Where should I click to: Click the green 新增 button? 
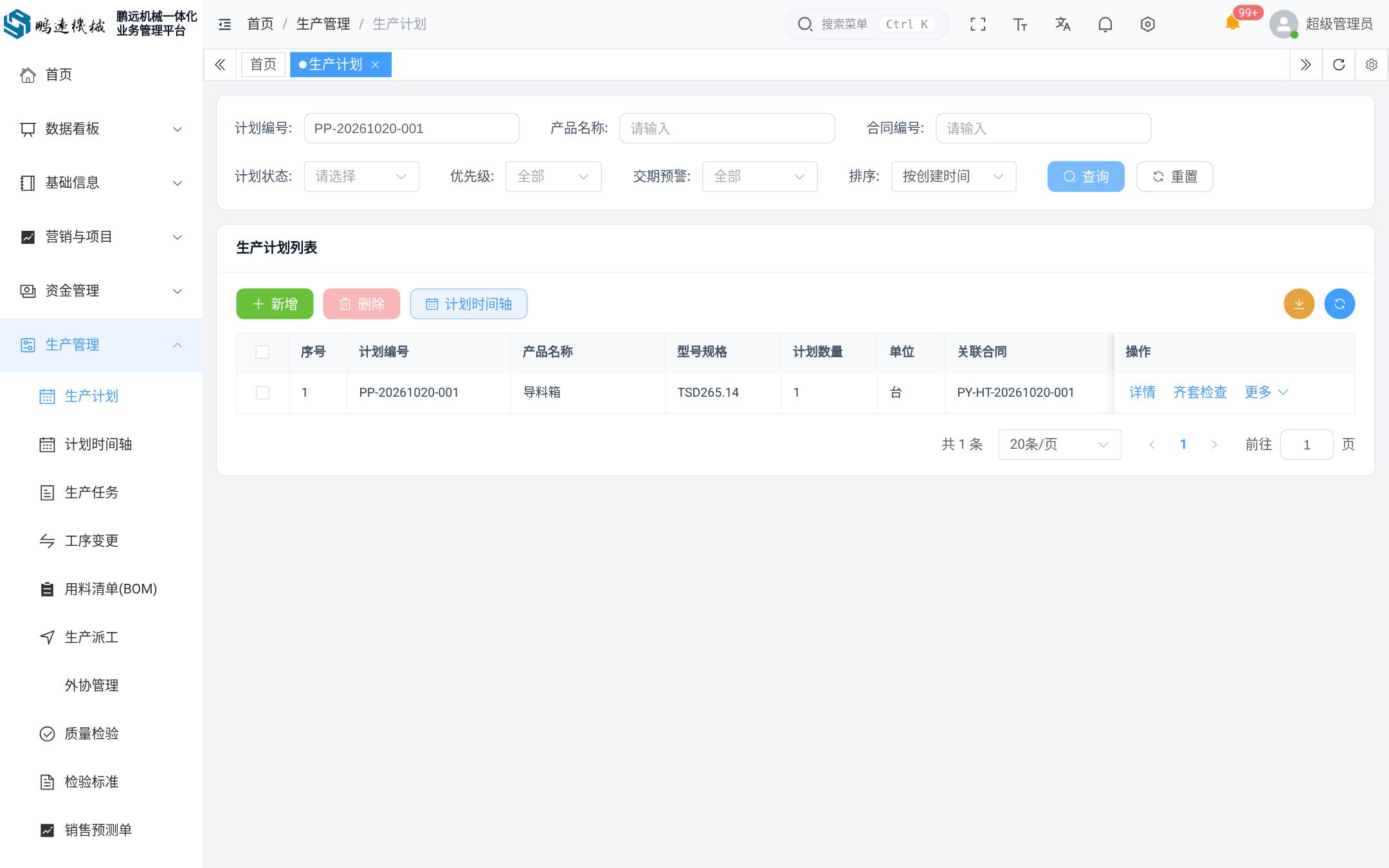tap(275, 303)
